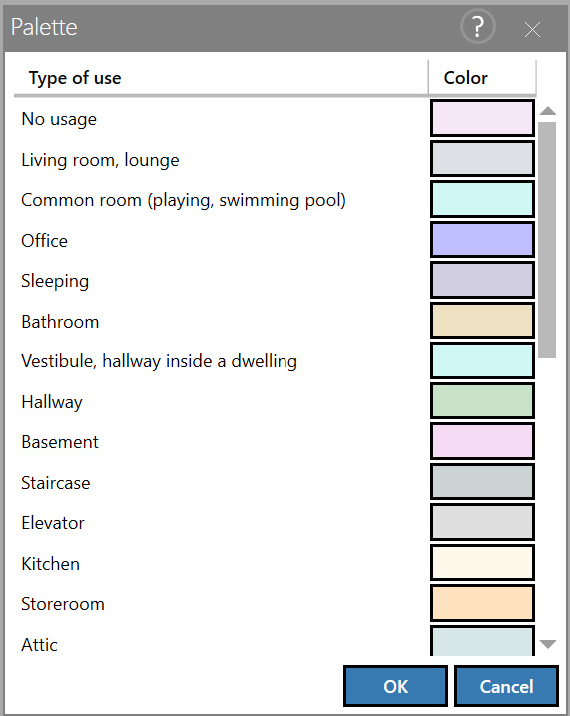Viewport: 570px width, 716px height.
Task: Close the Palette dialog
Action: 532,30
